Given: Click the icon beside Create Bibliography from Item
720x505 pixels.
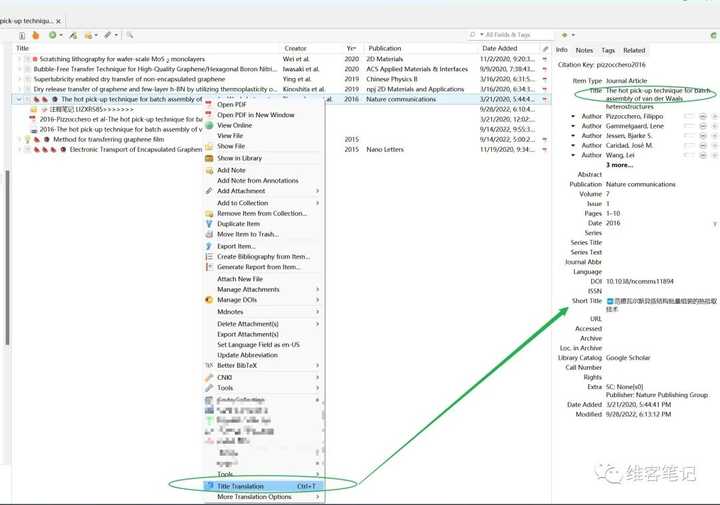Looking at the screenshot, I should pyautogui.click(x=209, y=257).
